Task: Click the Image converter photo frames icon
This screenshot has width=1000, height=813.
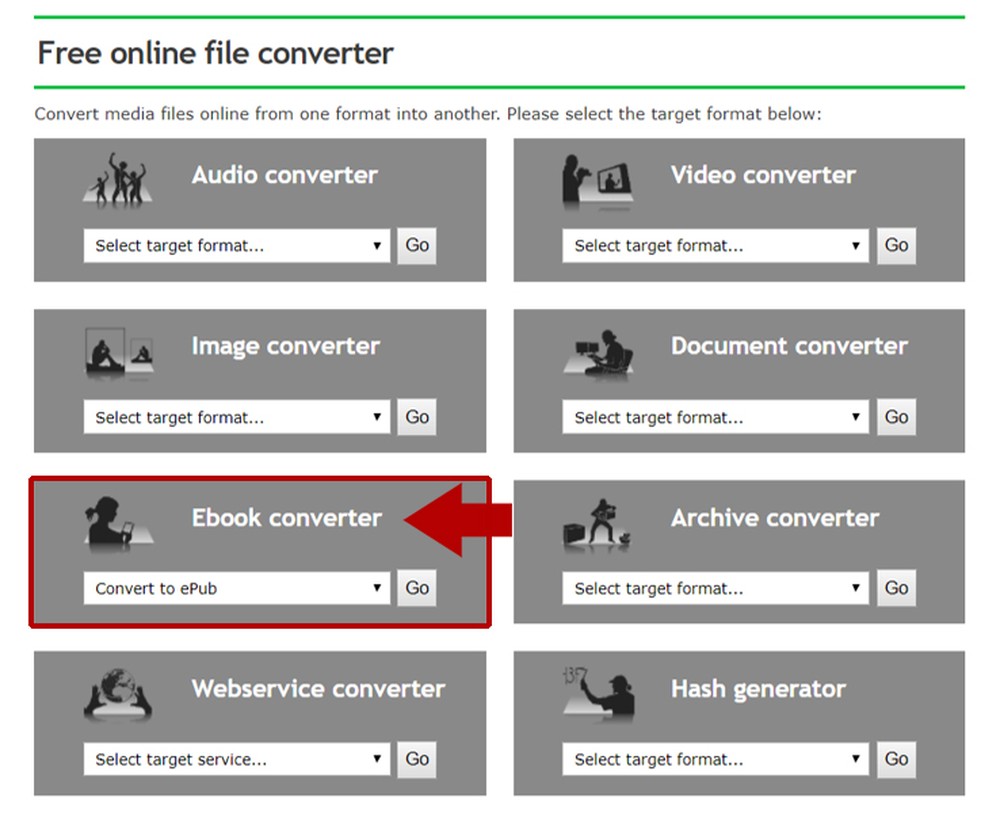Action: coord(116,352)
